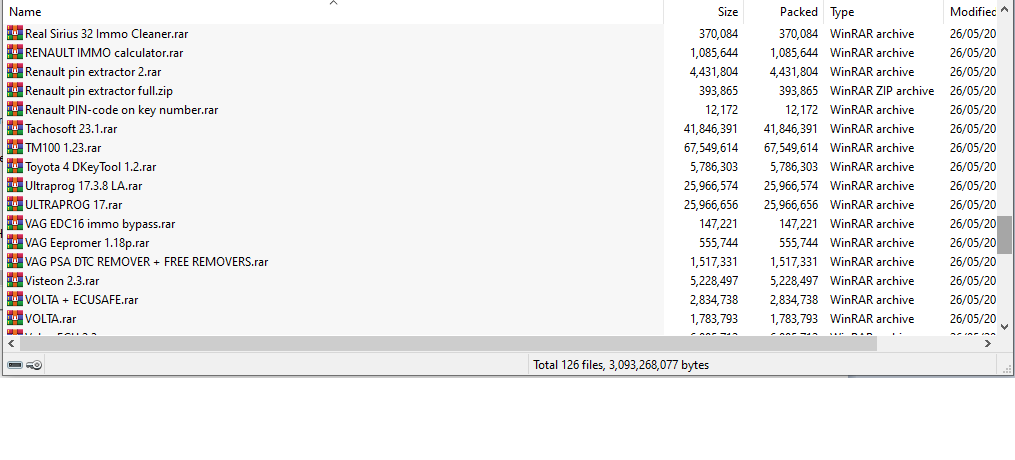The height and width of the screenshot is (460, 1015).
Task: Click the icon of Toyota 4 DKeyTool 1.2.rar
Action: tap(15, 167)
